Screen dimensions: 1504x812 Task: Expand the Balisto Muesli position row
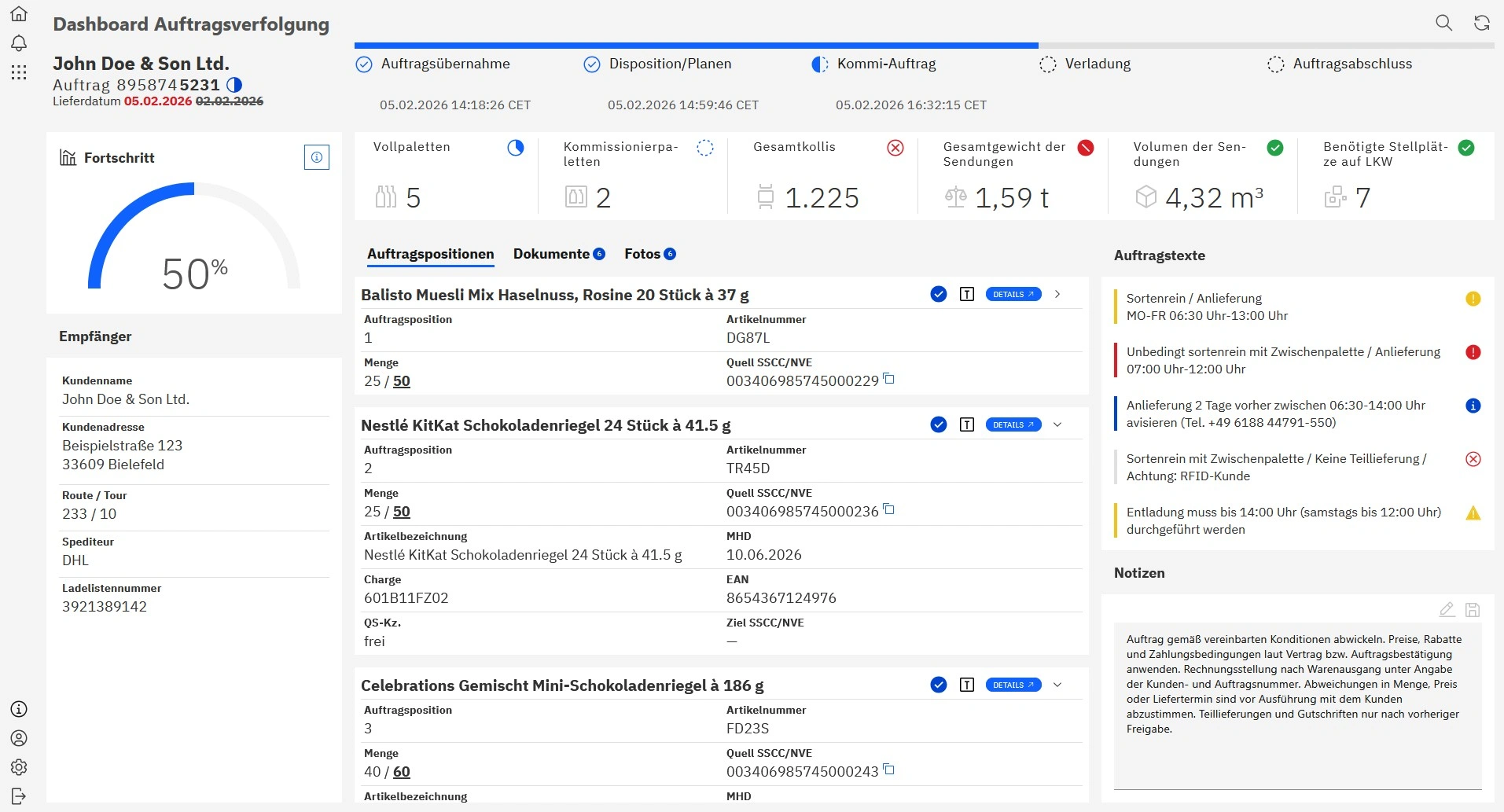coord(1057,293)
